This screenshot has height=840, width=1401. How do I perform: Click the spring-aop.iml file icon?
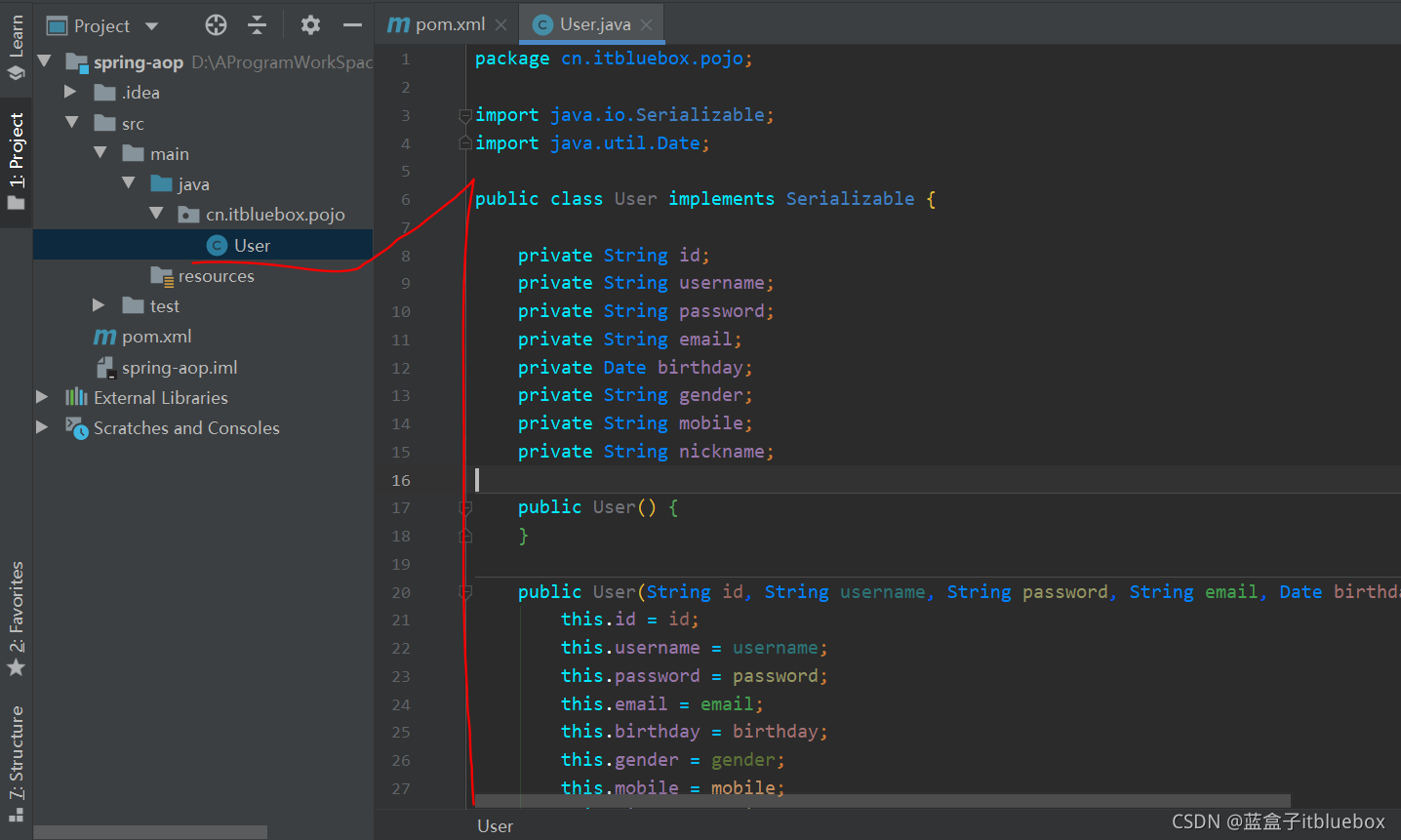click(105, 368)
